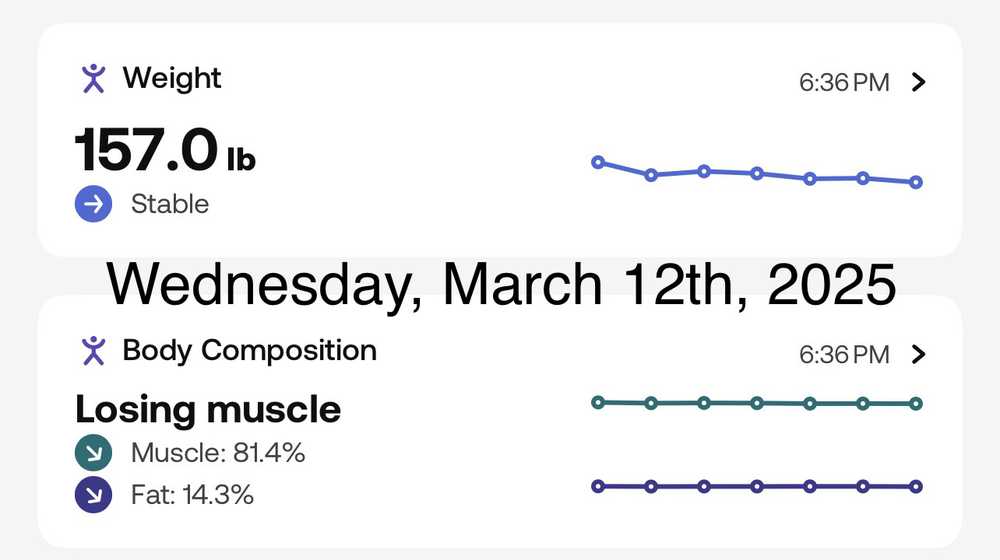
Task: Tap the last point on weight chart
Action: point(916,182)
